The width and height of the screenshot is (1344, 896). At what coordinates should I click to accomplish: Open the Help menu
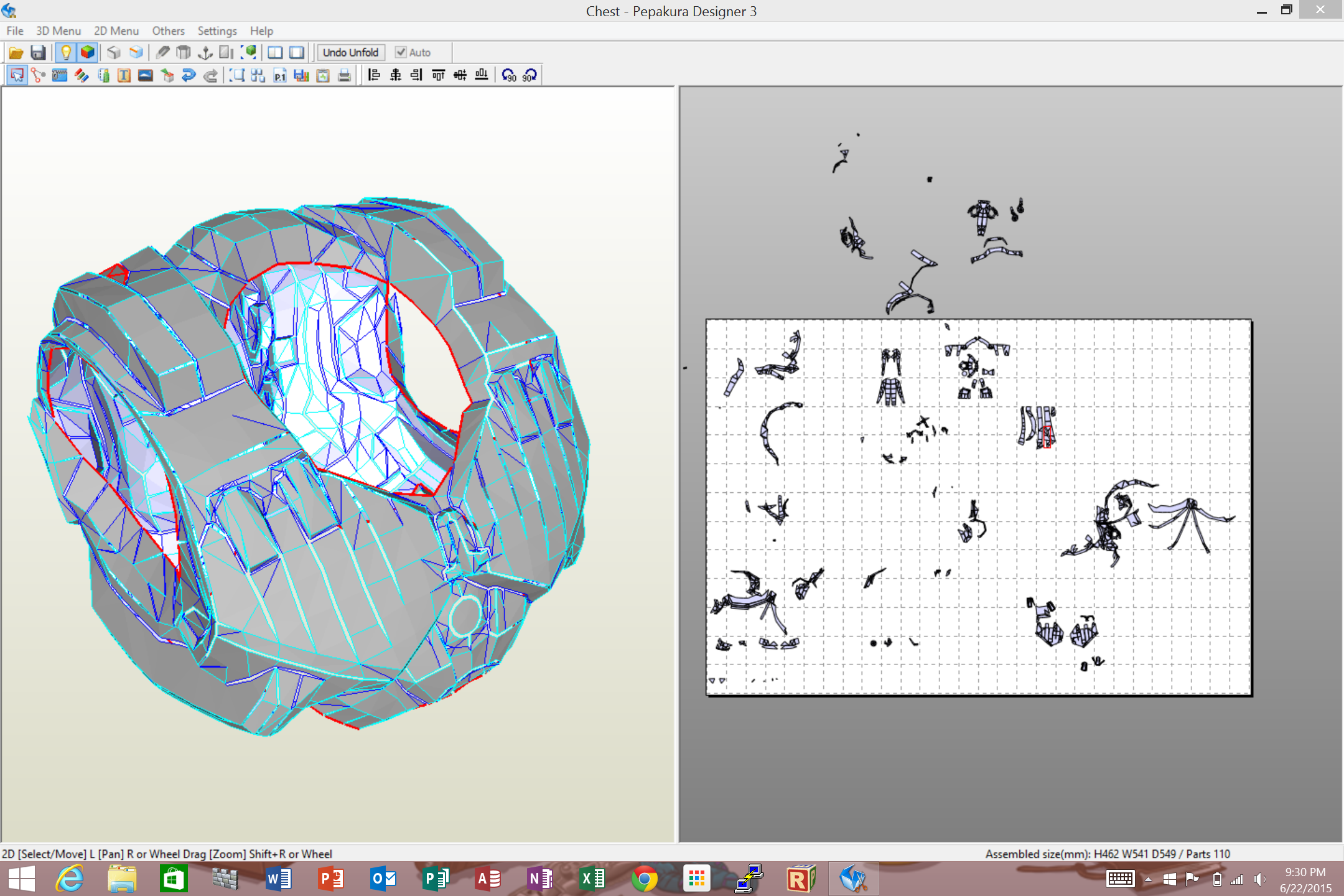(x=261, y=30)
